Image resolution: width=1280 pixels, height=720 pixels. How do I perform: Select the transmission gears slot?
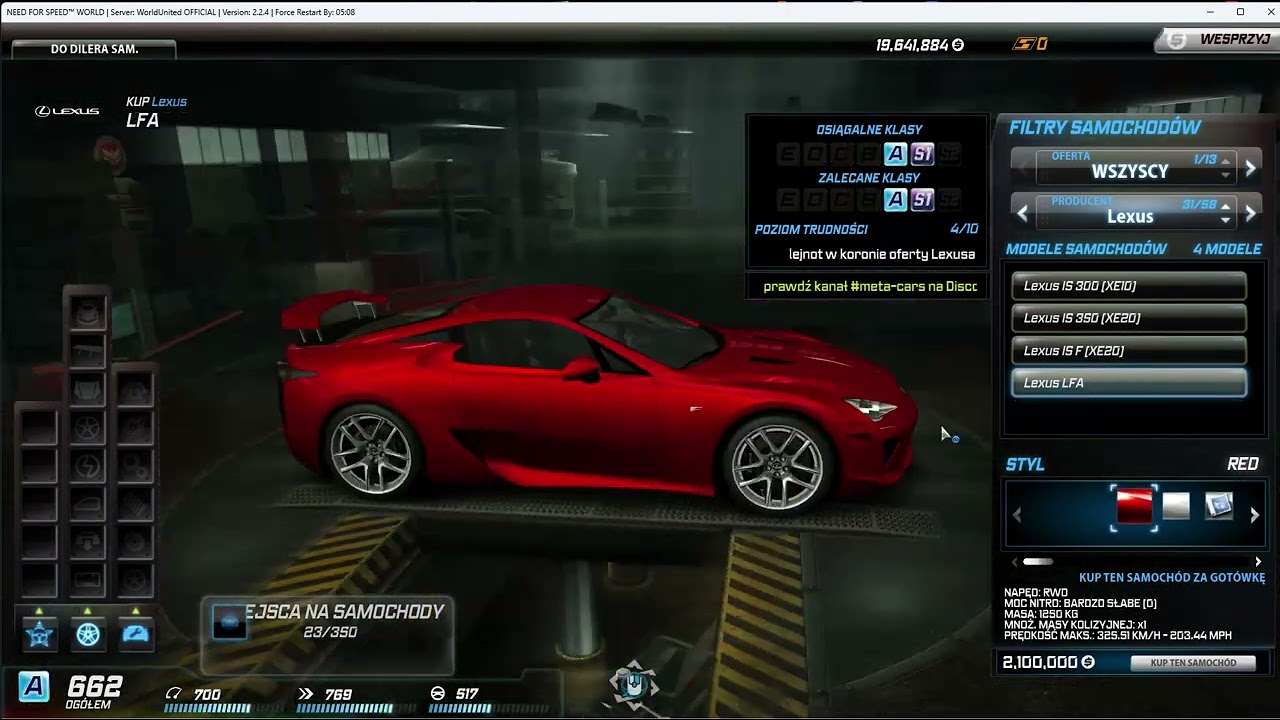pyautogui.click(x=135, y=465)
